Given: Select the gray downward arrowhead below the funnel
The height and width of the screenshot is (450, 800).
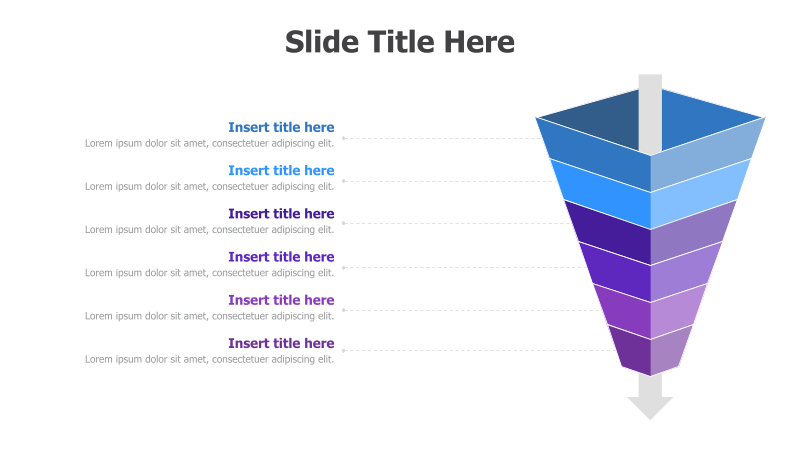Looking at the screenshot, I should tap(650, 407).
